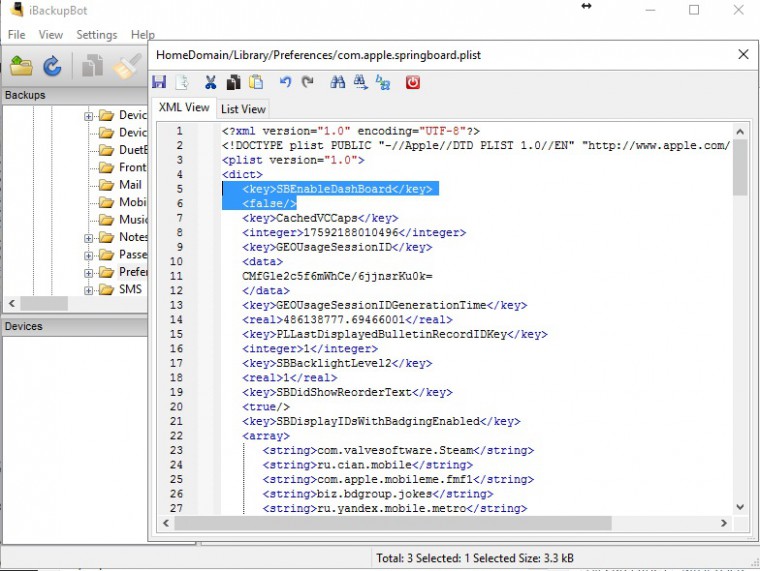Viewport: 760px width, 571px height.
Task: Open the File menu
Action: click(17, 35)
